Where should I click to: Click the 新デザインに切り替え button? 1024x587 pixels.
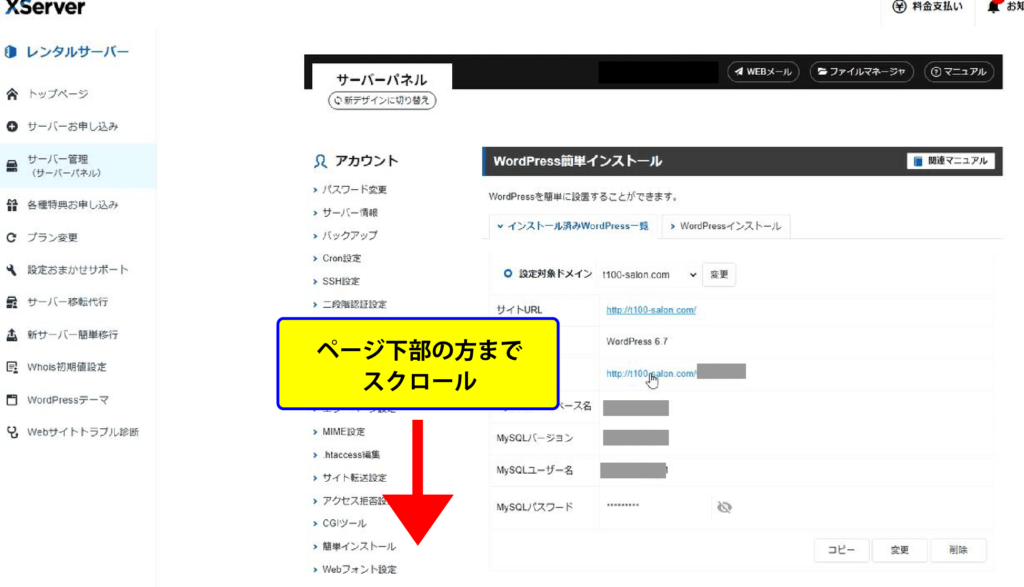click(382, 101)
